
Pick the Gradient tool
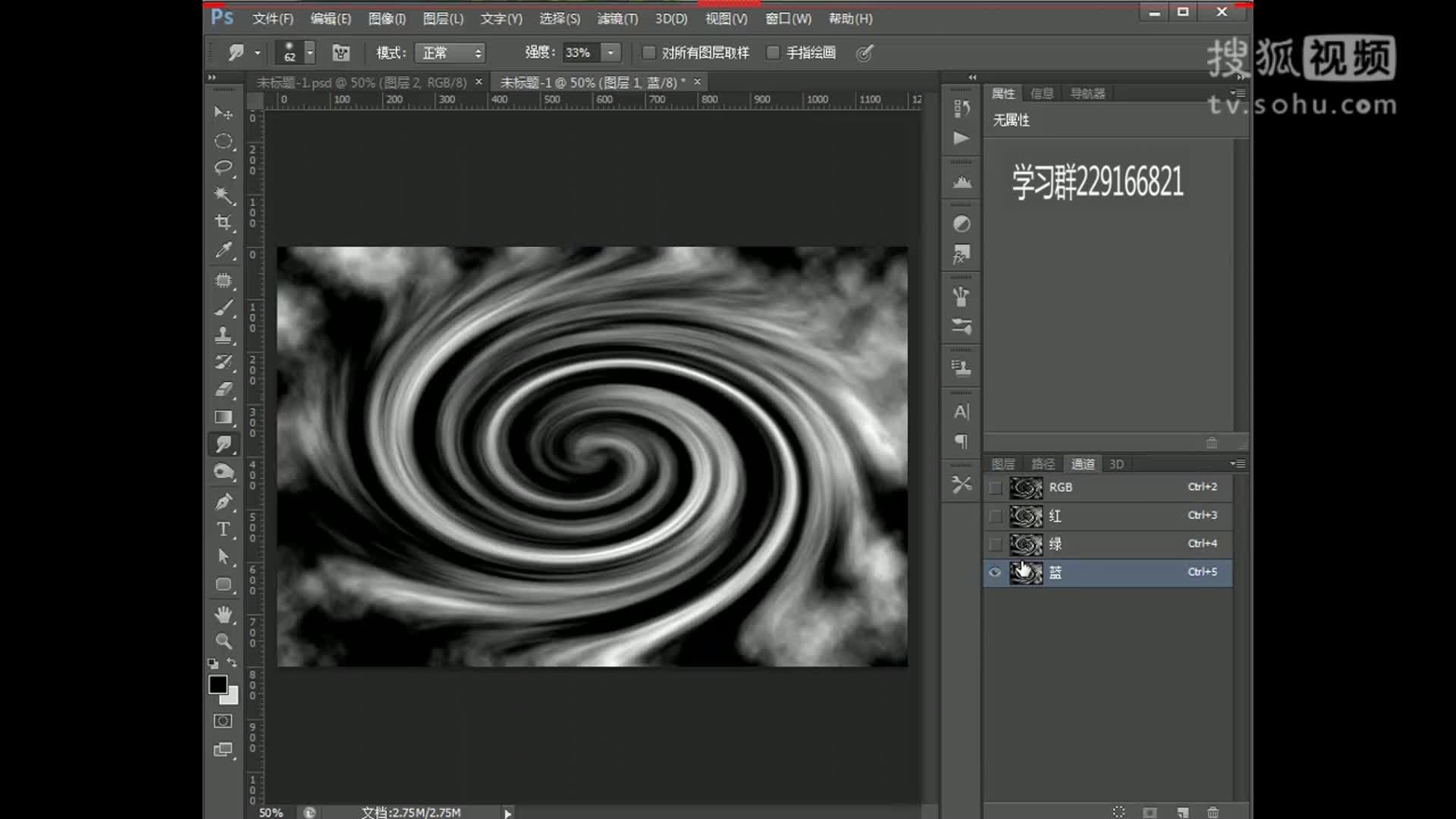224,417
